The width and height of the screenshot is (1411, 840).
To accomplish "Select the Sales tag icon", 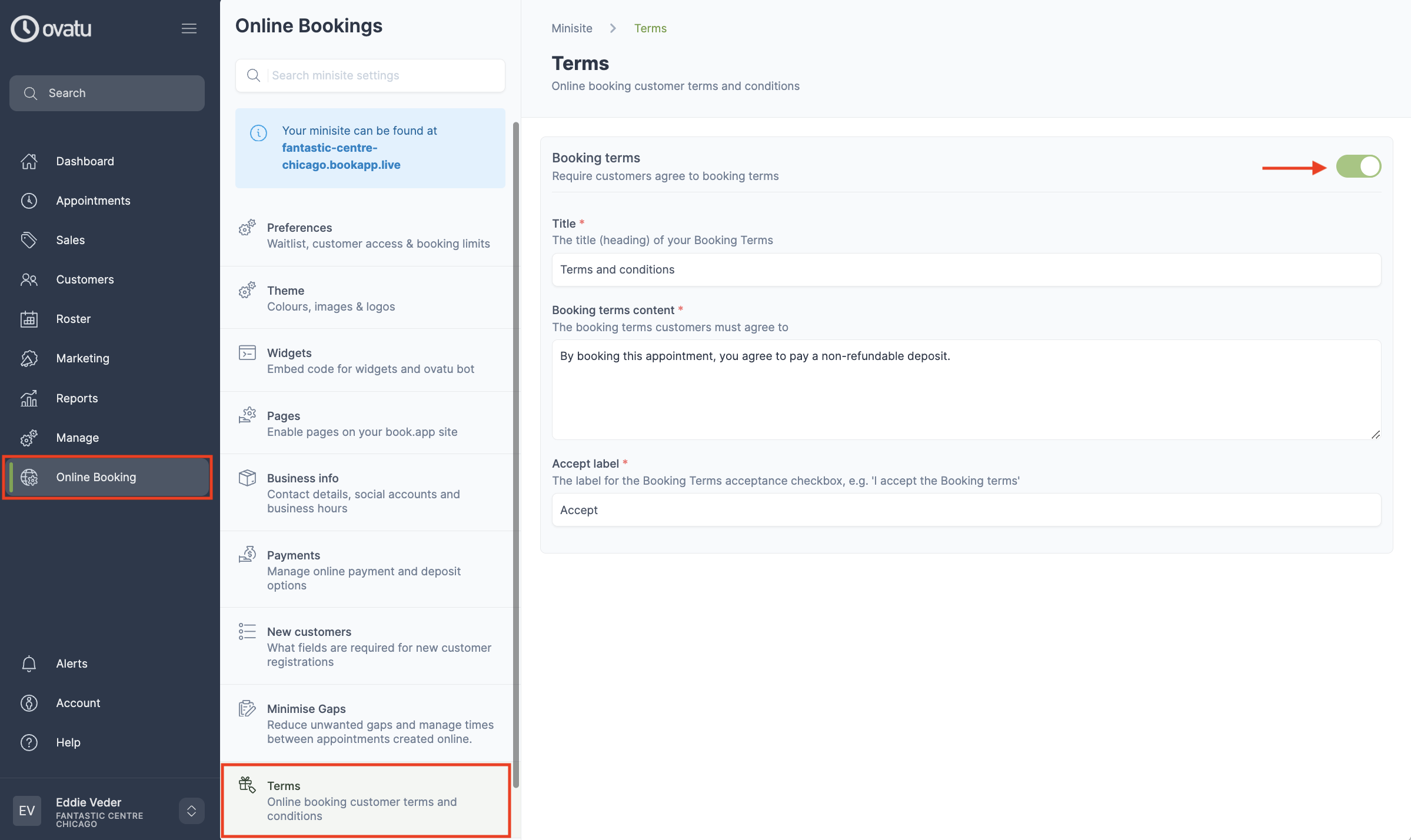I will [x=28, y=240].
